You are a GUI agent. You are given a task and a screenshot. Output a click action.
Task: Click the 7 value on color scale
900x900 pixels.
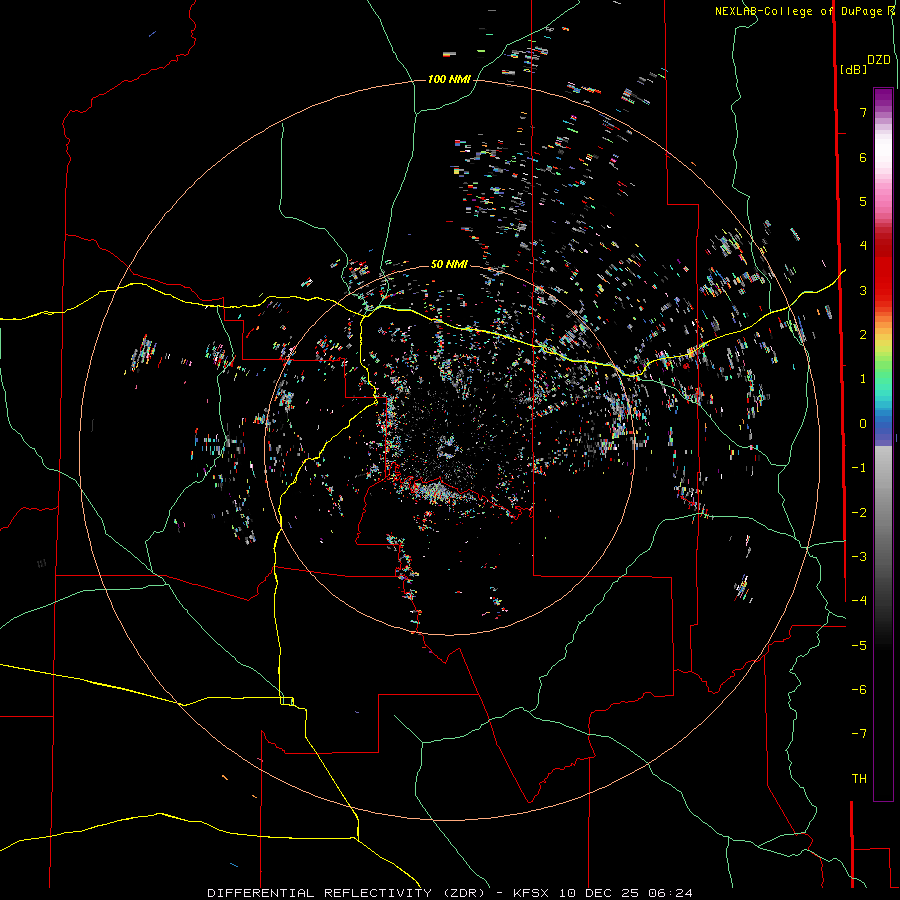[x=863, y=112]
